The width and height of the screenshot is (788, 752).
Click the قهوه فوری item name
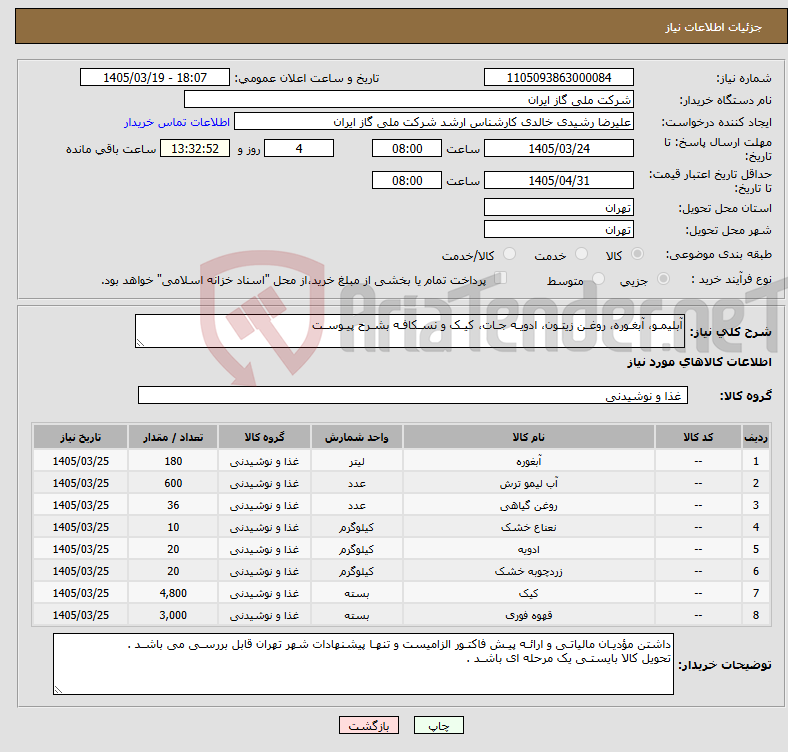tap(529, 615)
